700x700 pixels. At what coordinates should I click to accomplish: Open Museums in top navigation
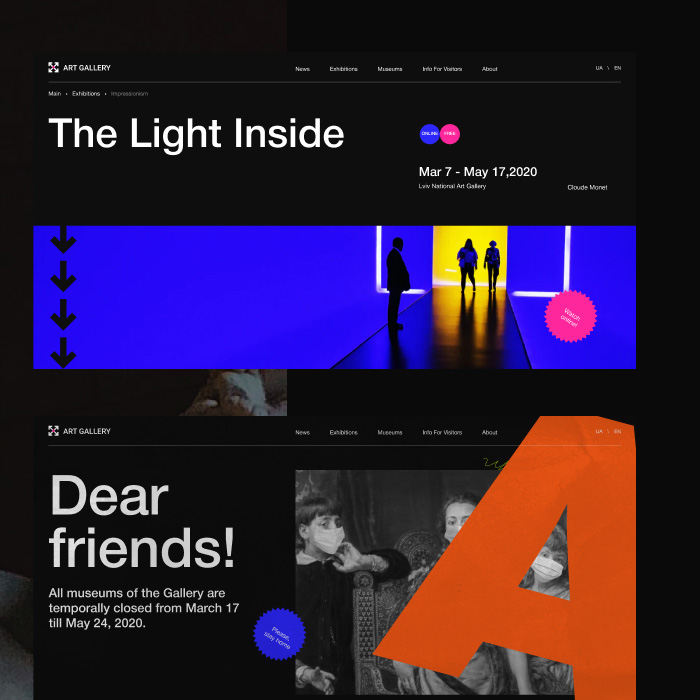[x=390, y=69]
